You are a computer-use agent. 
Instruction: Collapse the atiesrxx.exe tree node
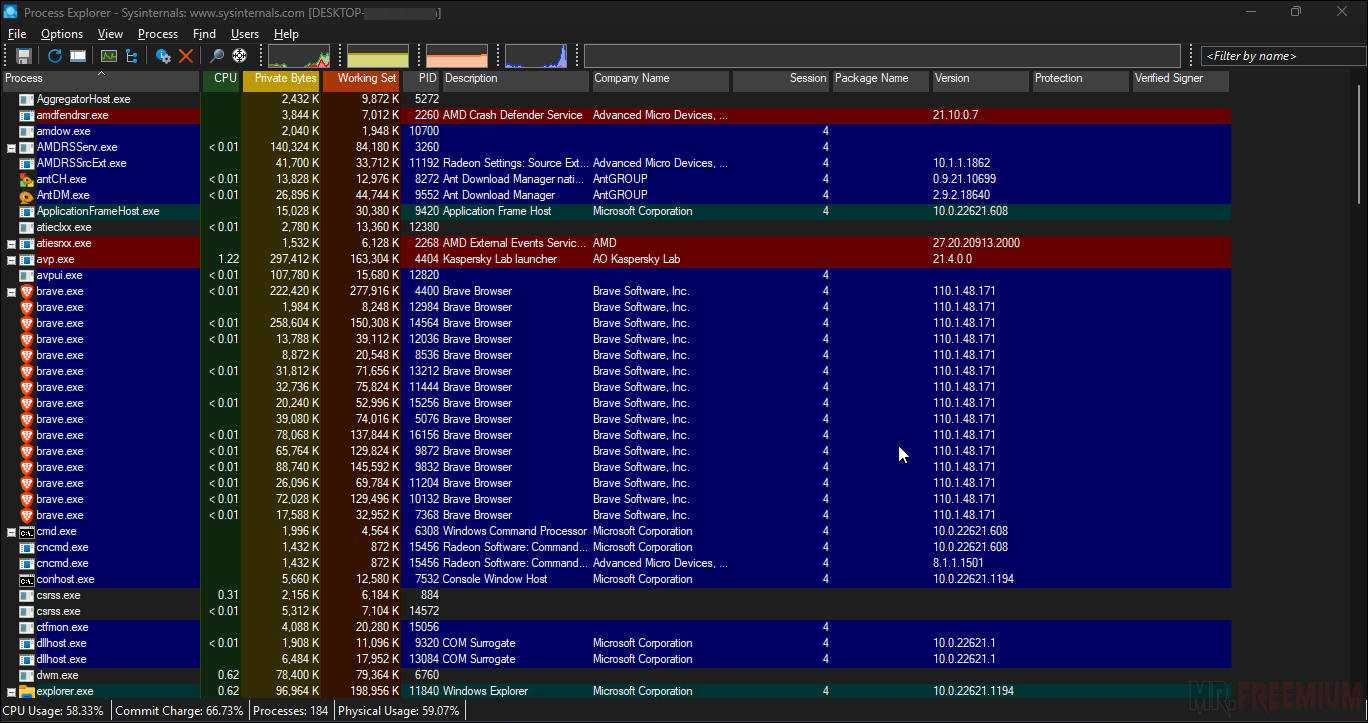[x=11, y=243]
